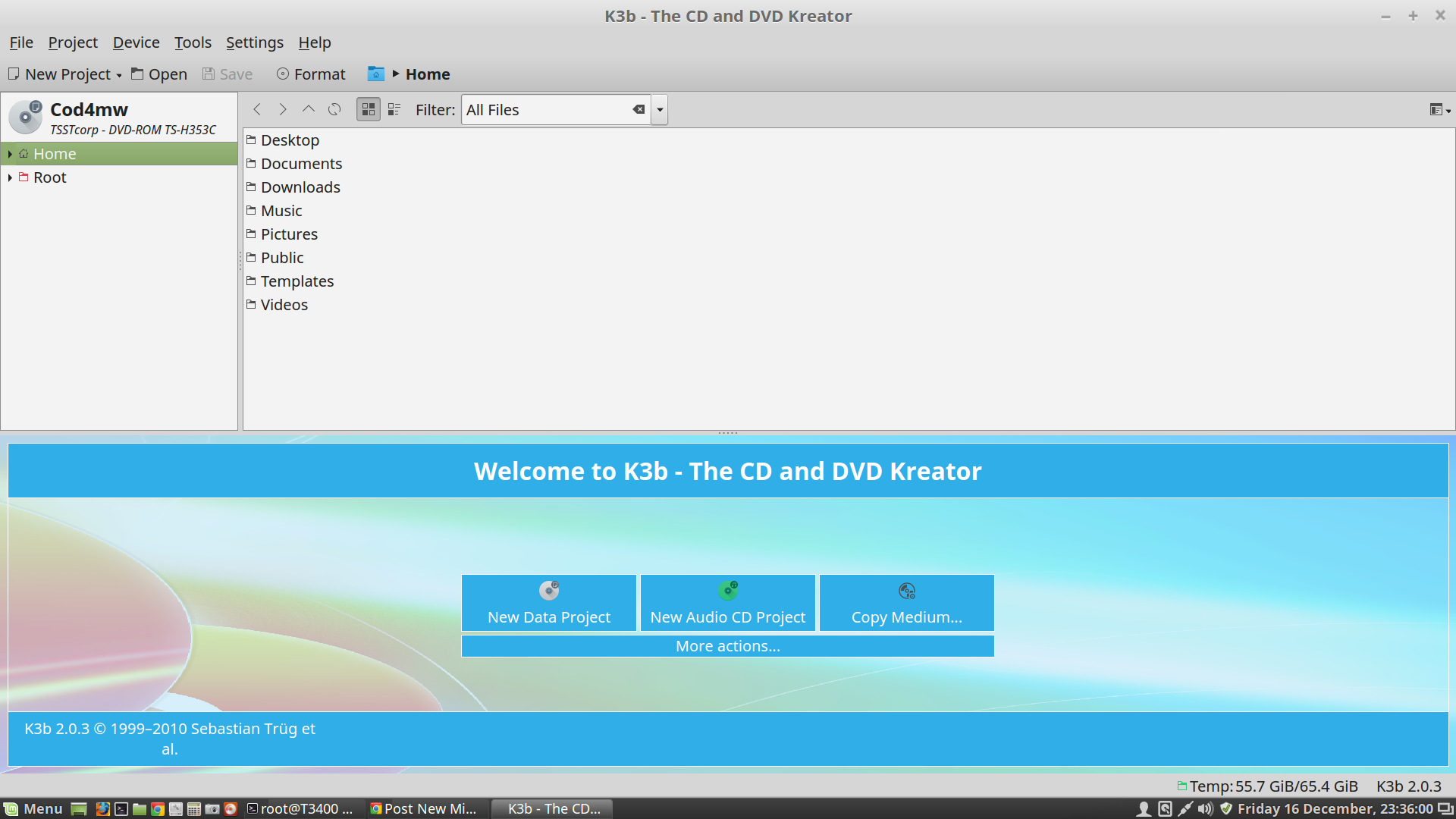The width and height of the screenshot is (1456, 819).
Task: Go forward in the file browser
Action: 283,110
